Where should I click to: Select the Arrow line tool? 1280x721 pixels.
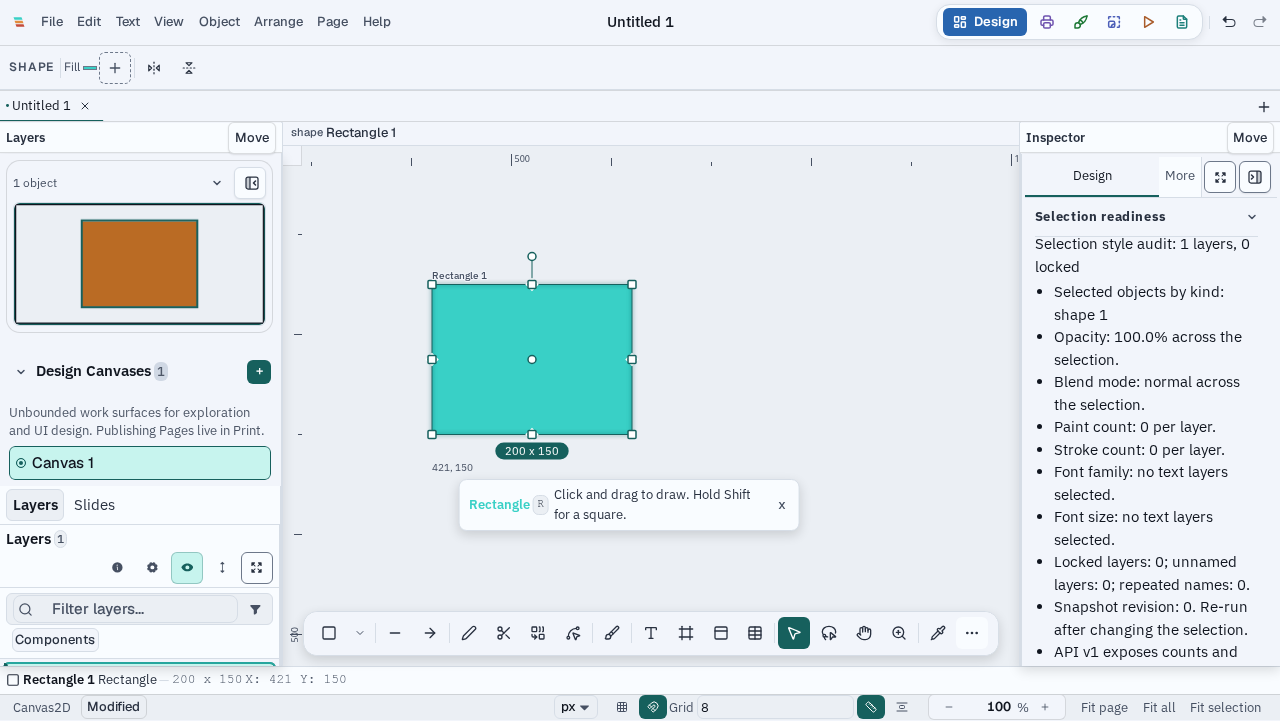pos(430,633)
